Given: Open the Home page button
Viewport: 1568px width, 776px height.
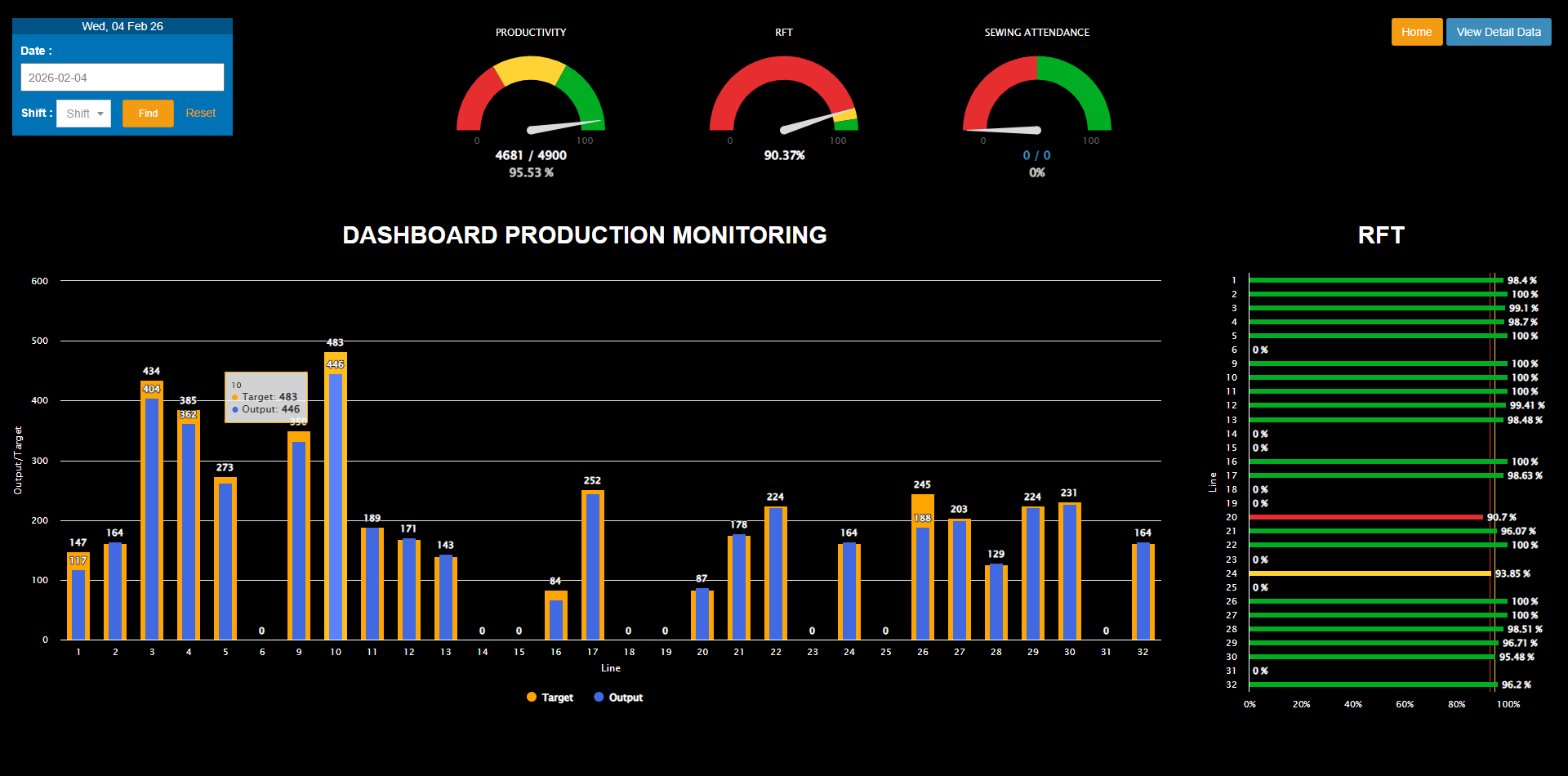Looking at the screenshot, I should (x=1416, y=32).
